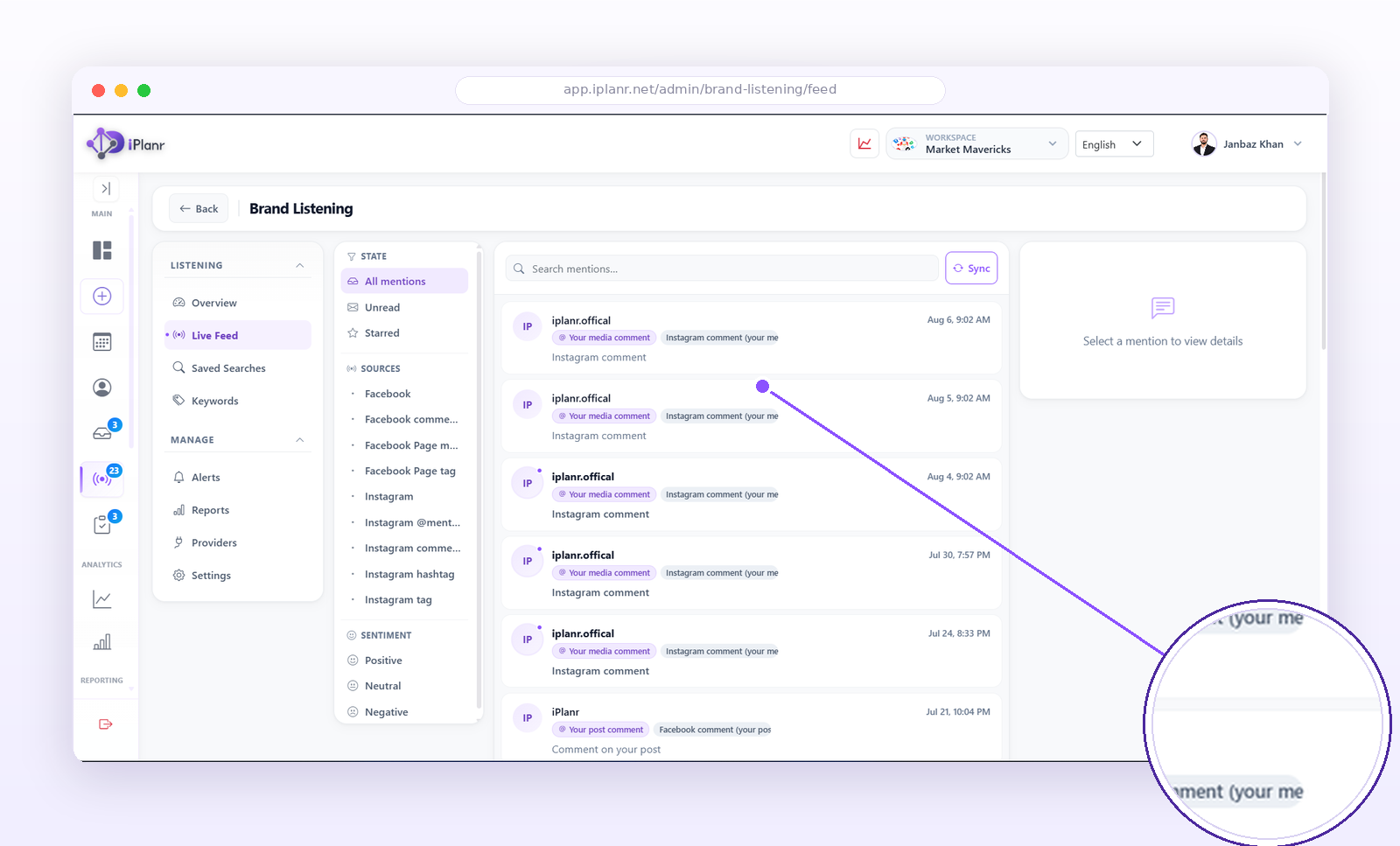Open Reports under Manage
This screenshot has height=846, width=1400.
tap(237, 510)
